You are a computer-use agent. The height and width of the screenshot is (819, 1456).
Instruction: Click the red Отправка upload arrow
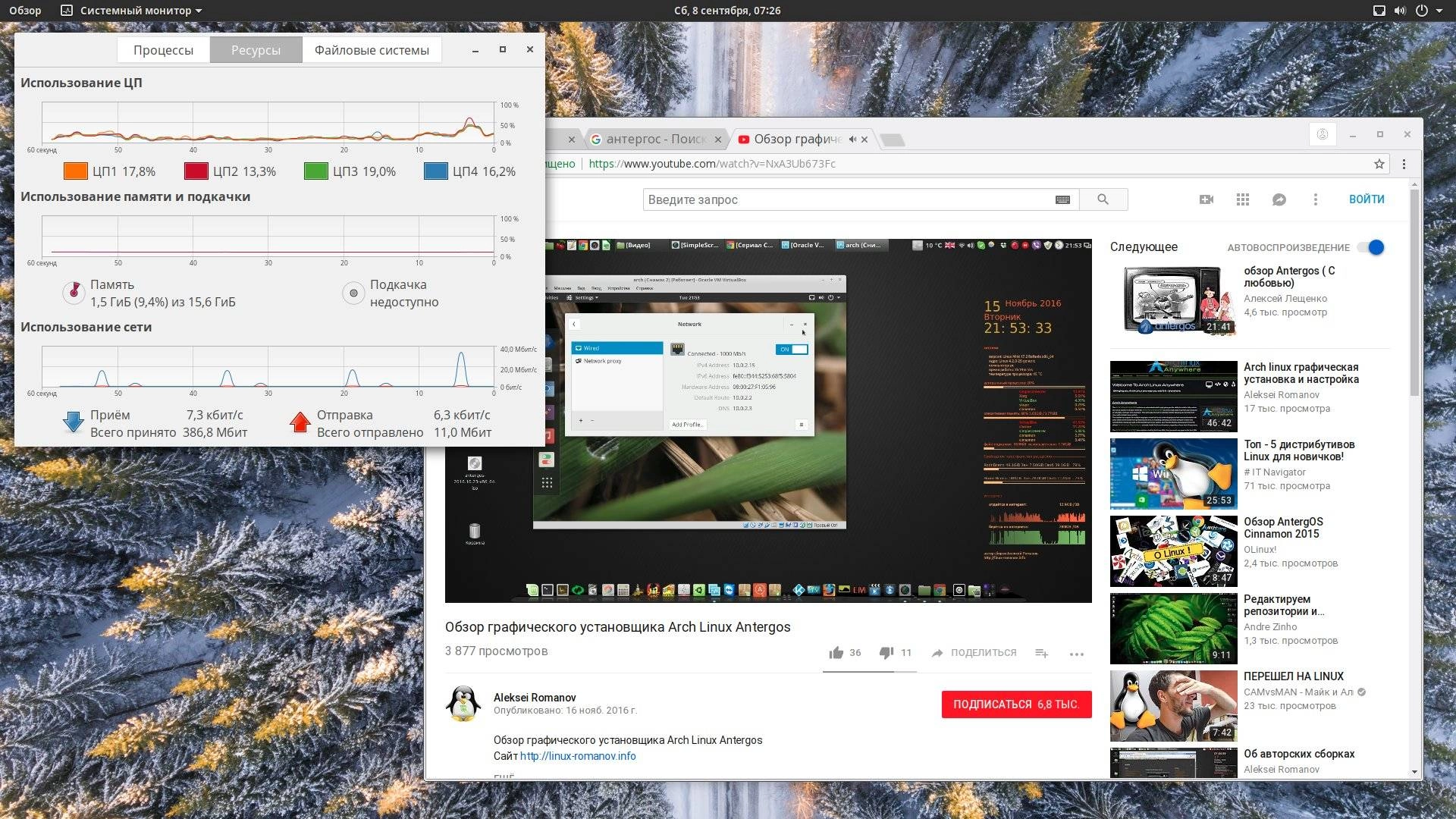[x=300, y=422]
